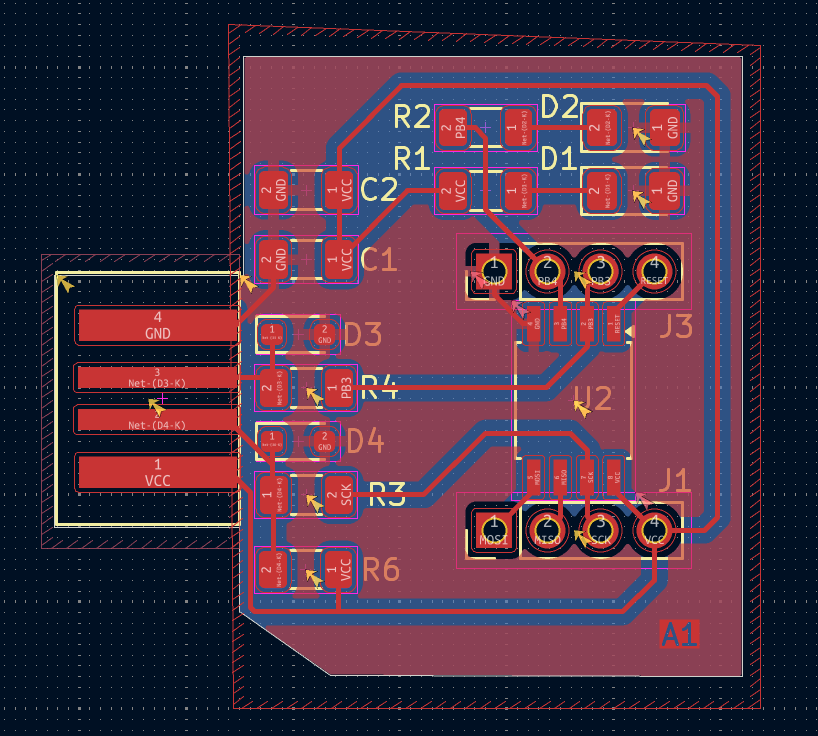
Task: Click the VCC pad 1 on USB connector
Action: pyautogui.click(x=157, y=472)
